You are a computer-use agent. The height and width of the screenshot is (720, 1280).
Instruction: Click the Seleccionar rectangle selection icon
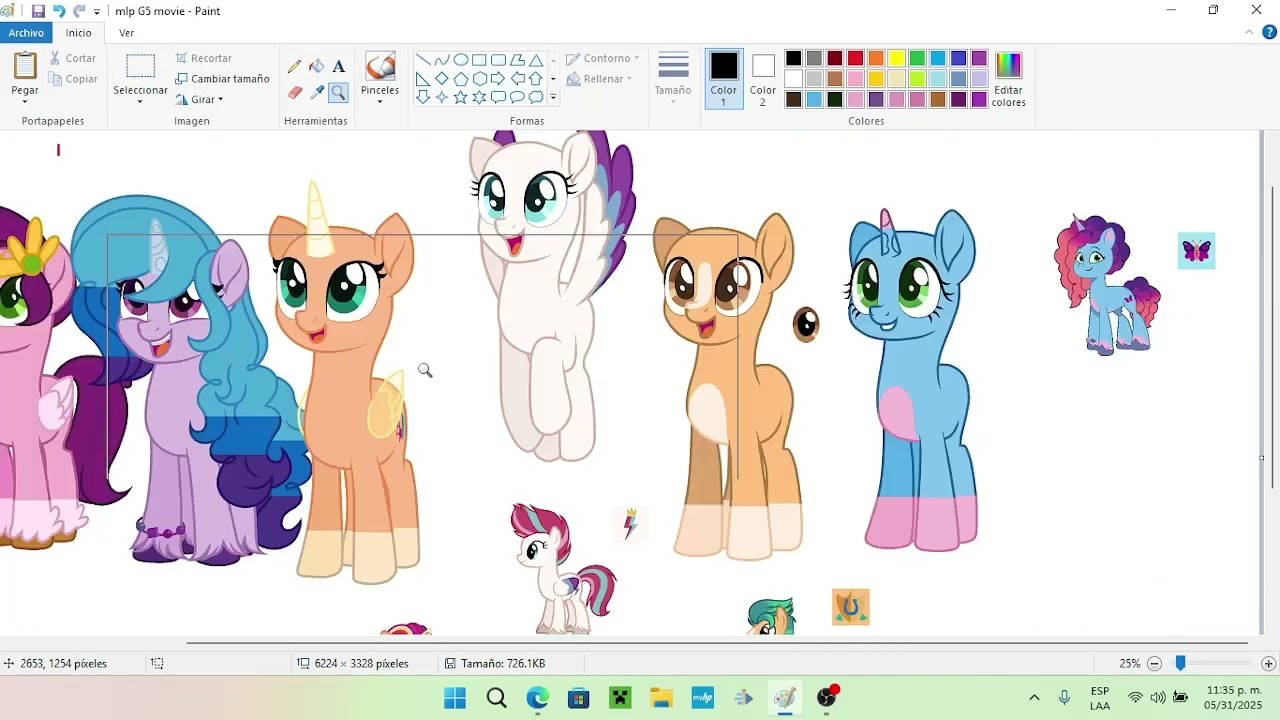[x=140, y=66]
